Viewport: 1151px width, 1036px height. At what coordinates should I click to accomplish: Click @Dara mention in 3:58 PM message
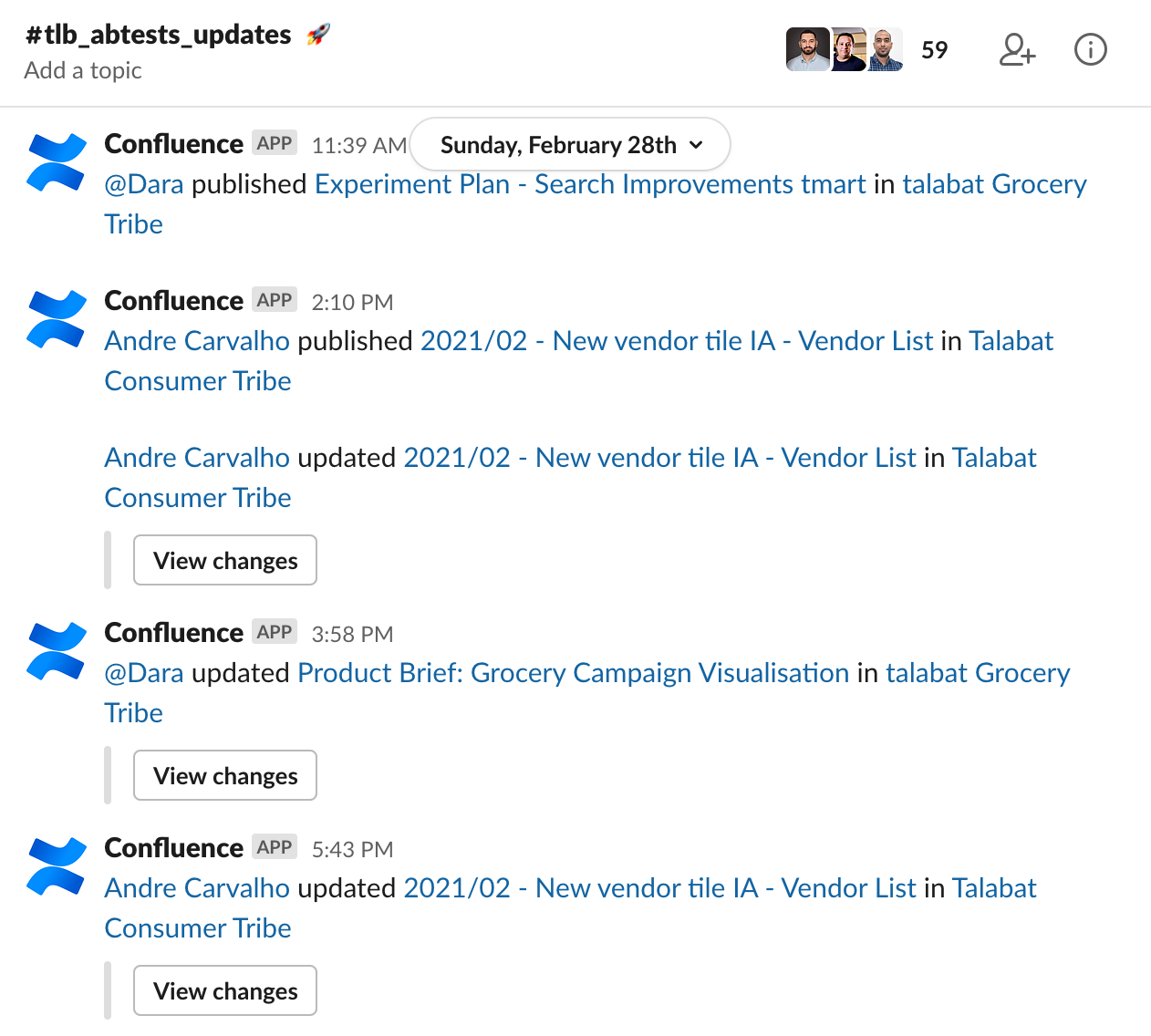click(144, 673)
